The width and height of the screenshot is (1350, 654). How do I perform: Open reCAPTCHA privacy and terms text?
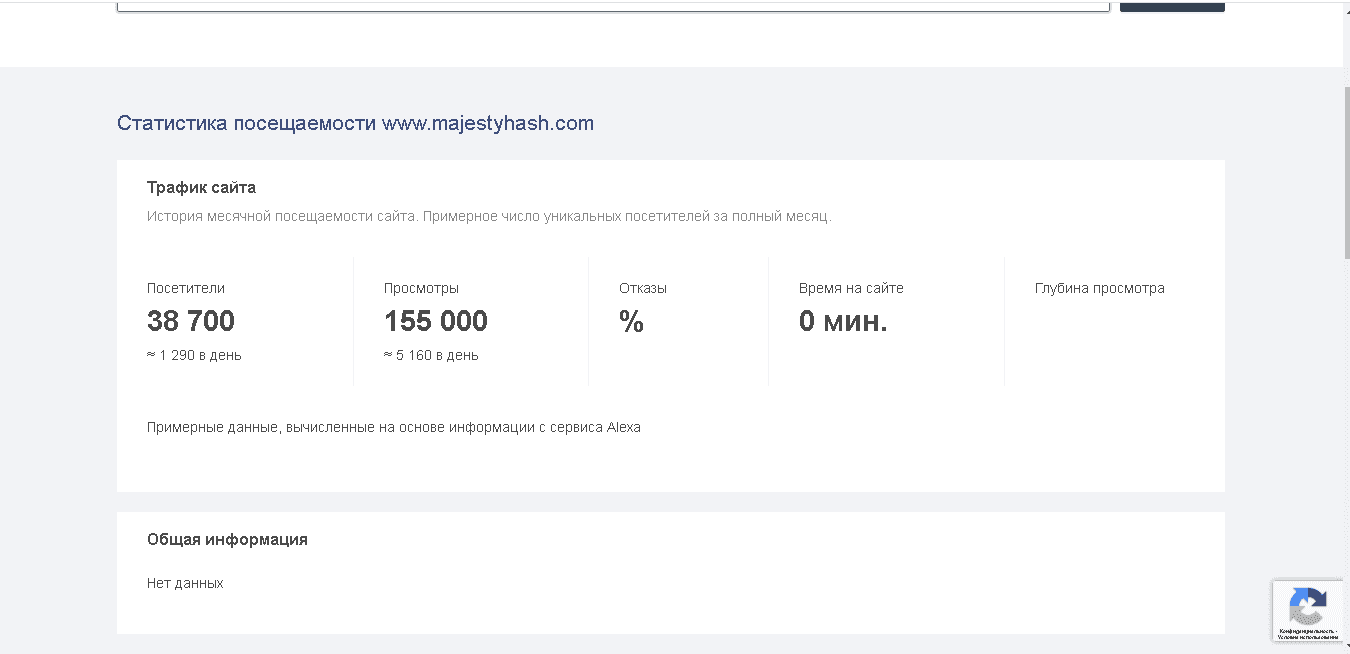tap(1308, 634)
